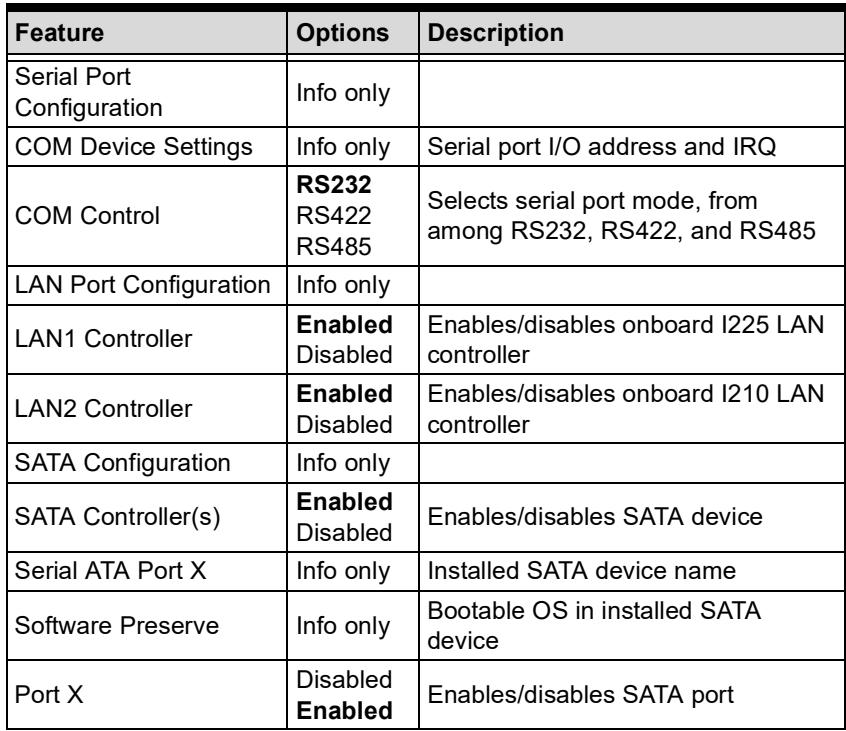Select Enabled option for Port X
846x731 pixels.
(x=344, y=710)
